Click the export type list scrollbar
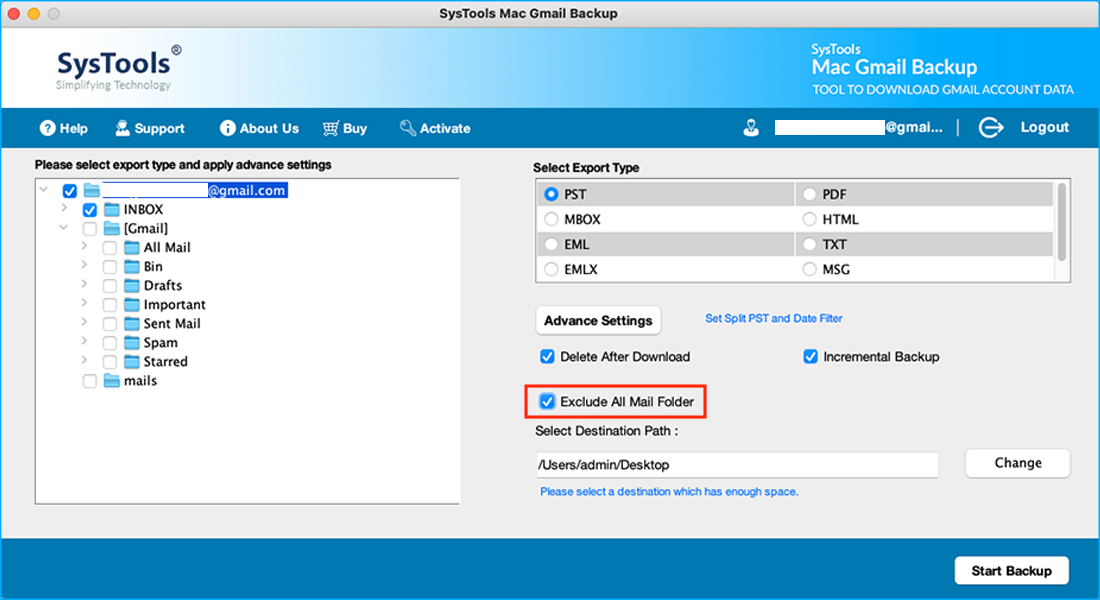The image size is (1100, 600). tap(1061, 222)
